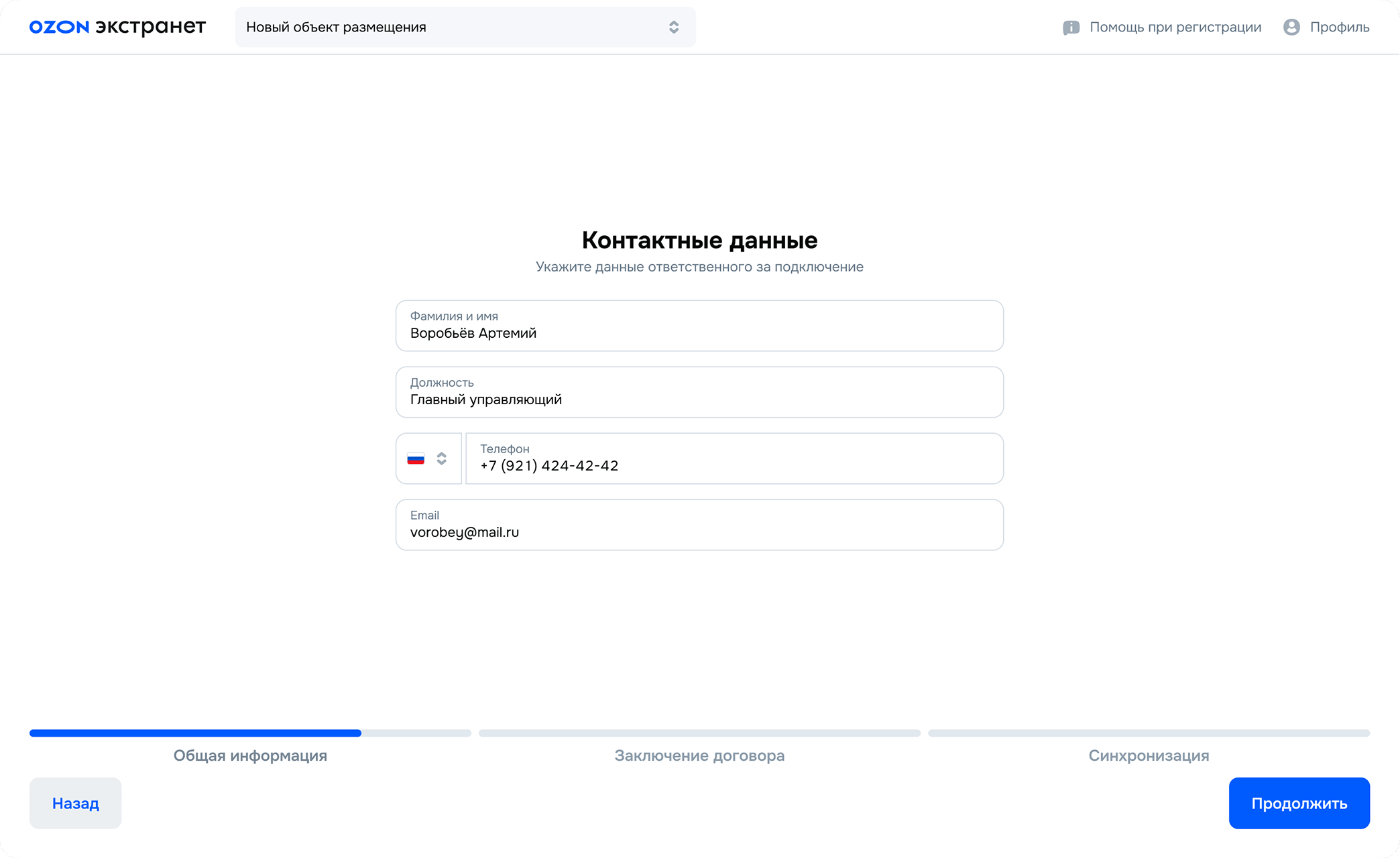Click the Ozon Экстранет logo
Screen dimensions: 1400x858
coord(117,27)
